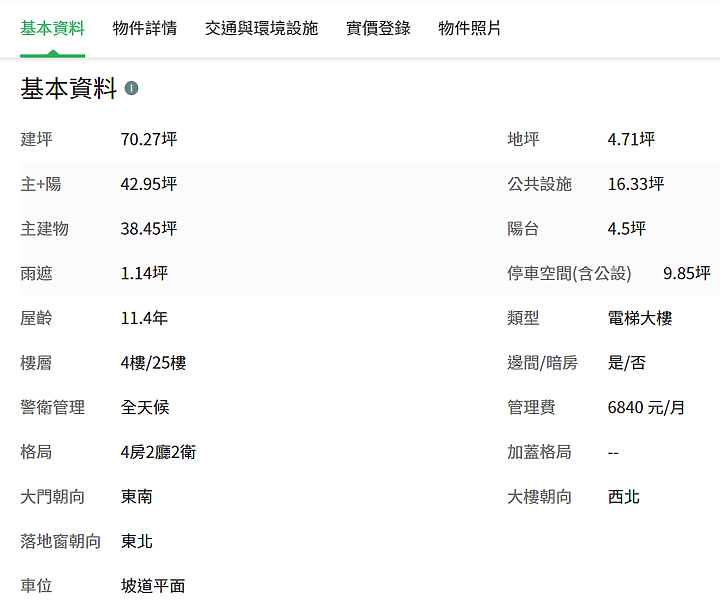Screen dimensions: 720x604
Task: Click the 警衛管理 label
Action: [52, 407]
